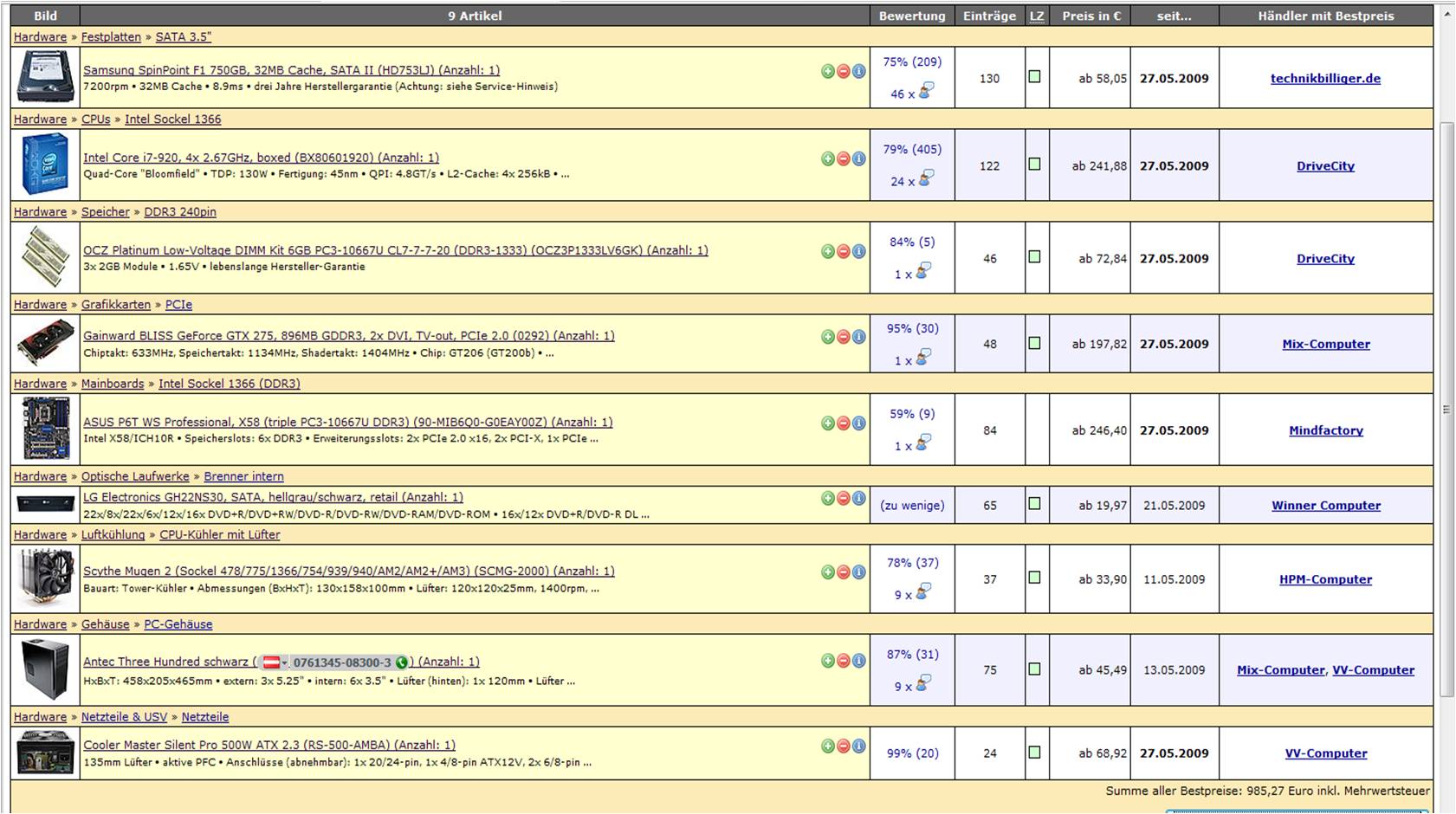This screenshot has height=814, width=1456.
Task: Check LZ box for LG Electronics GH22NS30
Action: 1034,503
